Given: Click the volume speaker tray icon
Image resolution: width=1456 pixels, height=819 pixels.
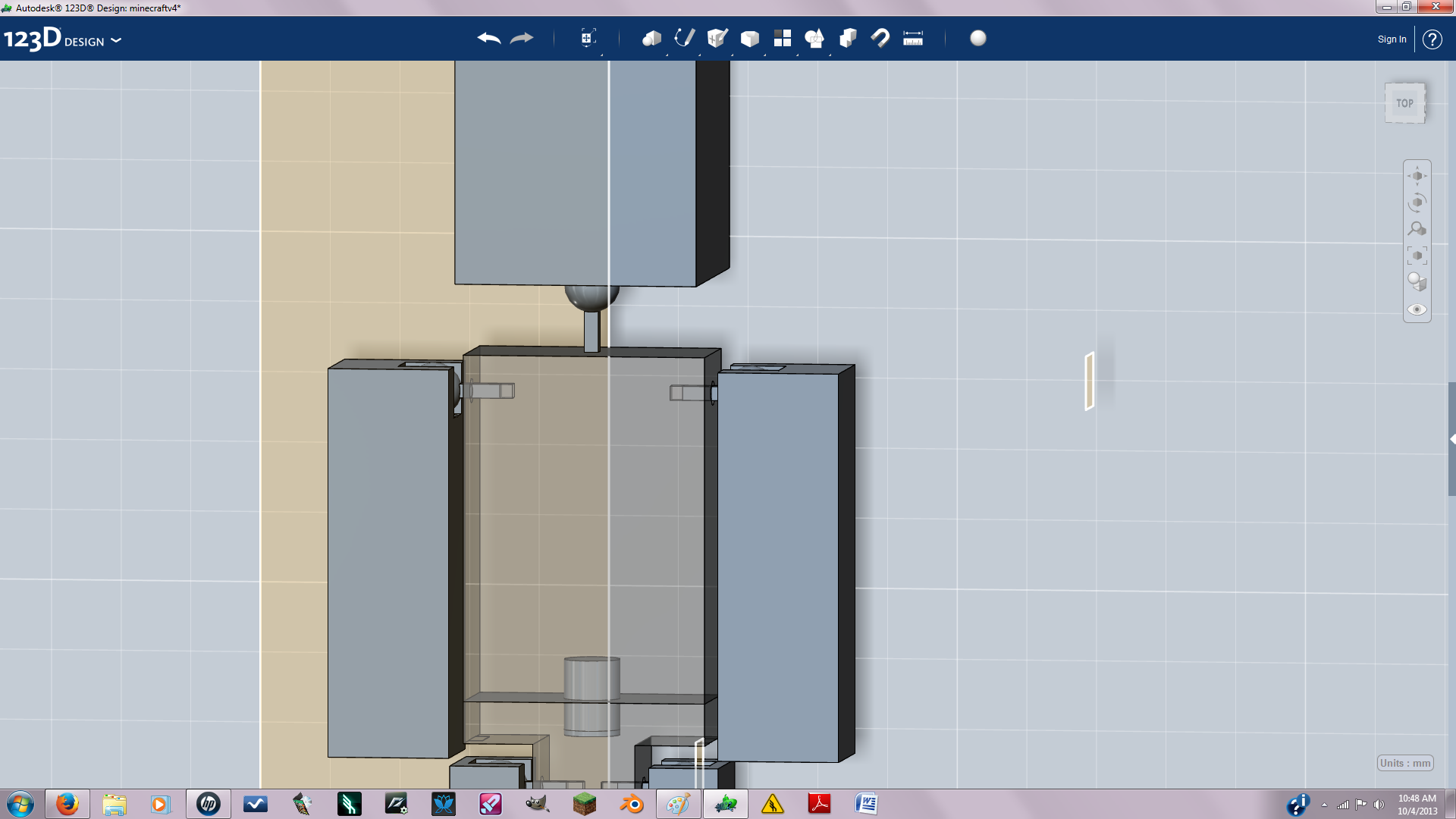Looking at the screenshot, I should pyautogui.click(x=1379, y=805).
